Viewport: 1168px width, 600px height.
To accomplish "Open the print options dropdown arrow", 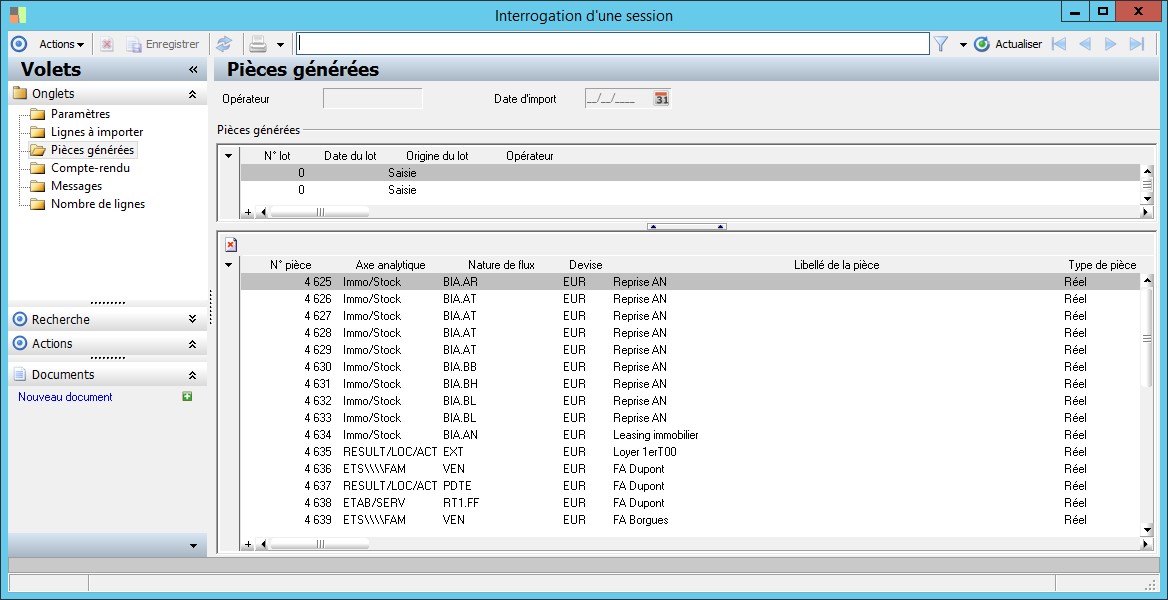I will click(280, 44).
